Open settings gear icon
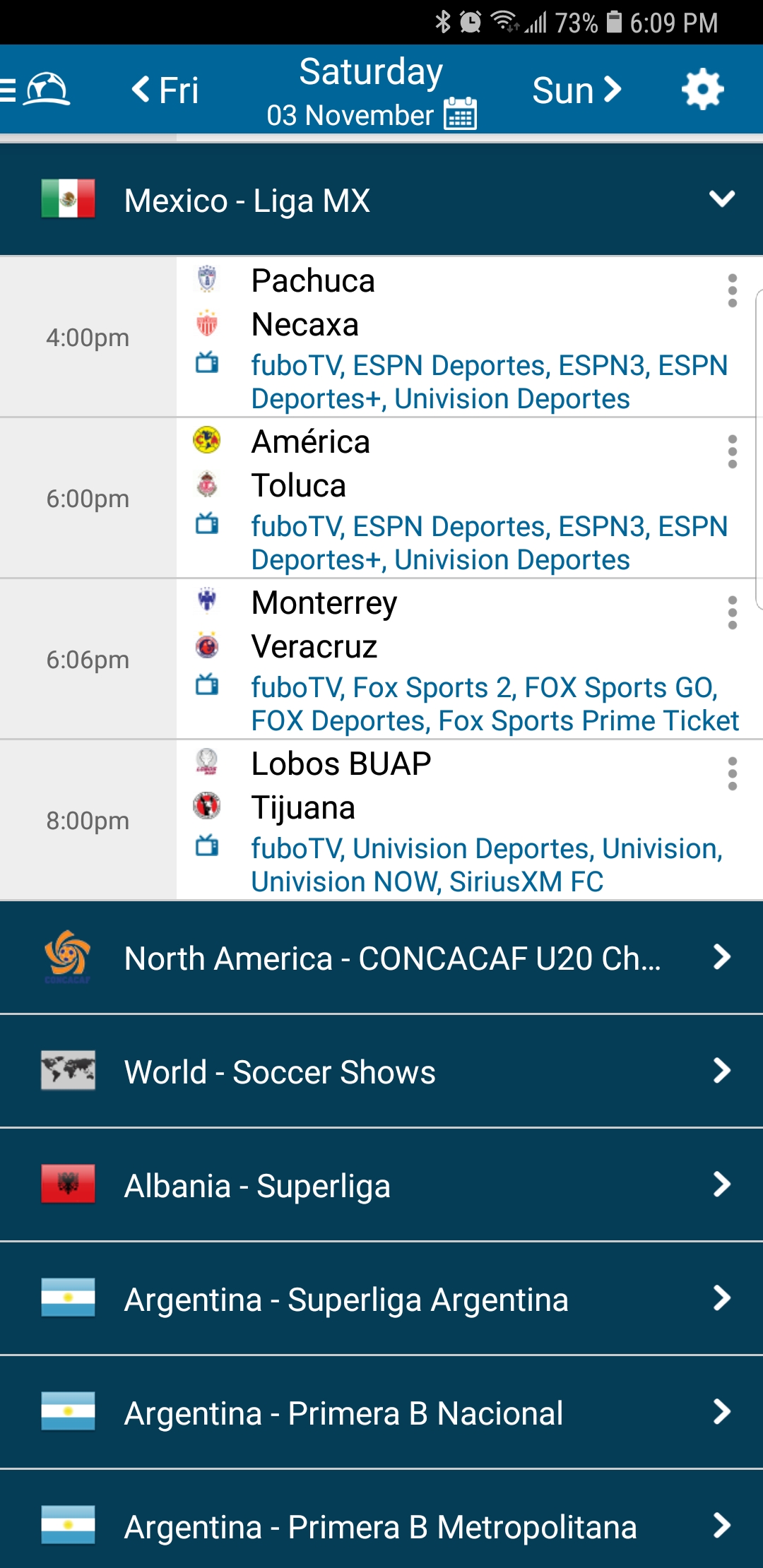The height and width of the screenshot is (1568, 763). (x=702, y=90)
